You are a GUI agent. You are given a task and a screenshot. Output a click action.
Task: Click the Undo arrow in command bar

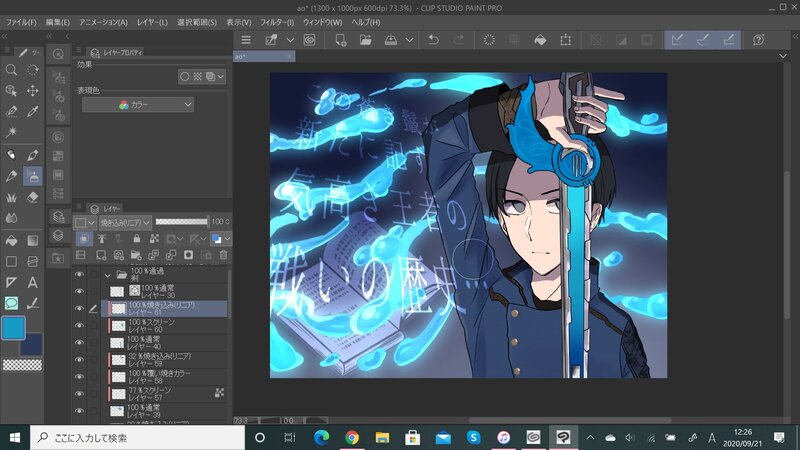[433, 40]
